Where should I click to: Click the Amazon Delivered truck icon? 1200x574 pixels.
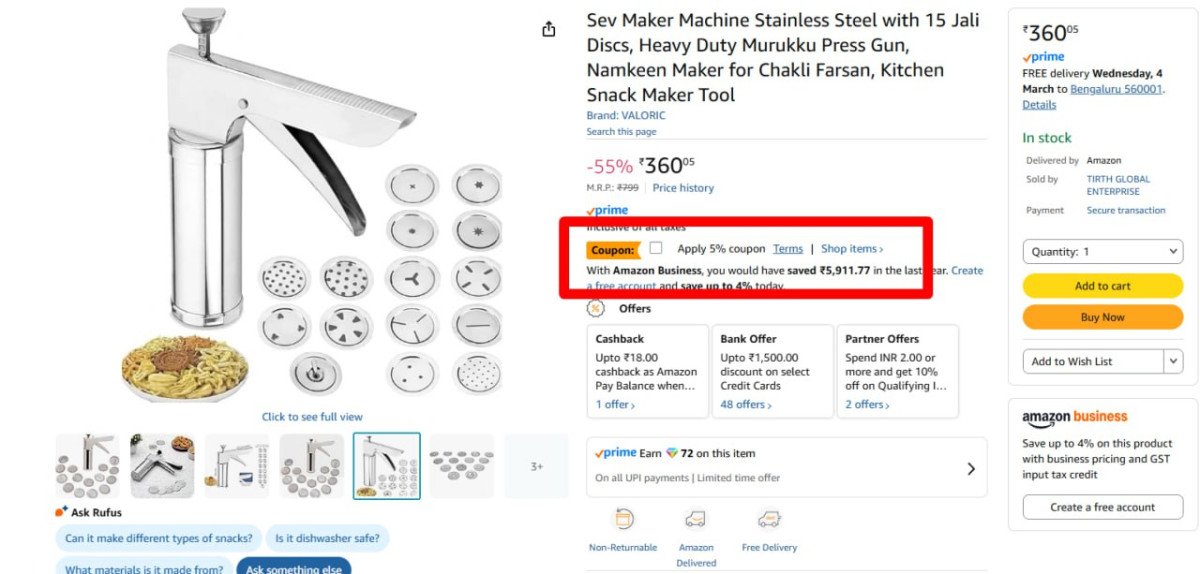point(695,519)
